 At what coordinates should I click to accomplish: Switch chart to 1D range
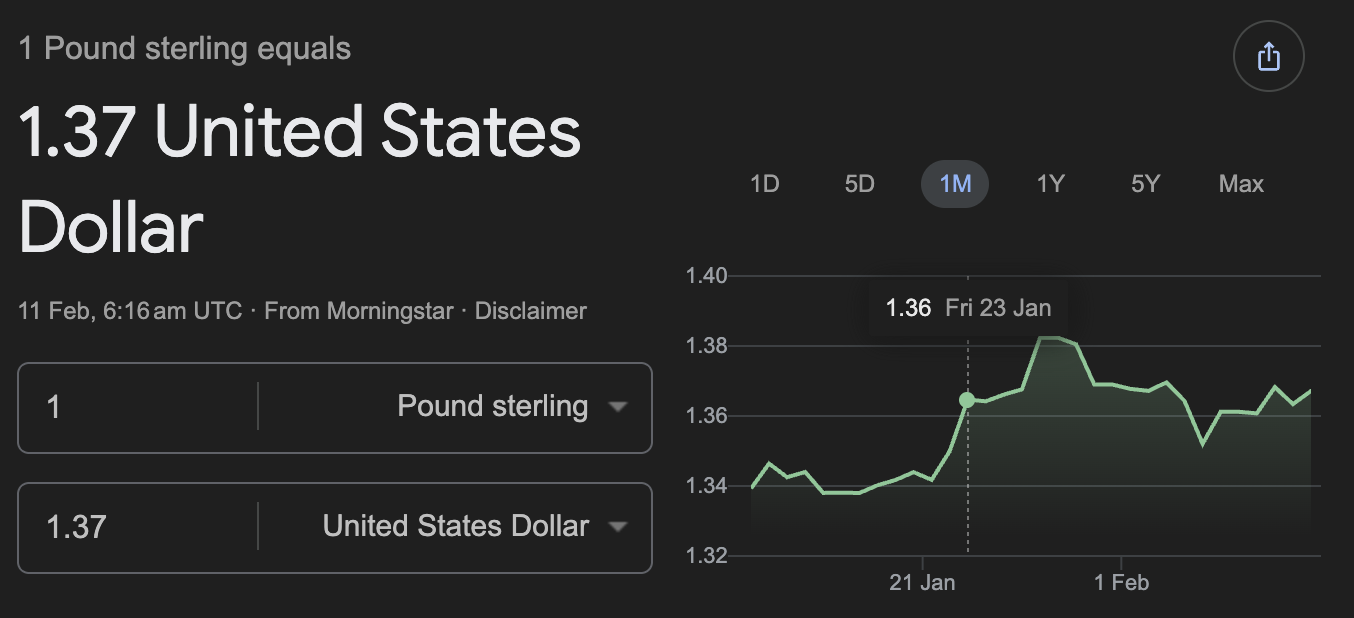764,184
